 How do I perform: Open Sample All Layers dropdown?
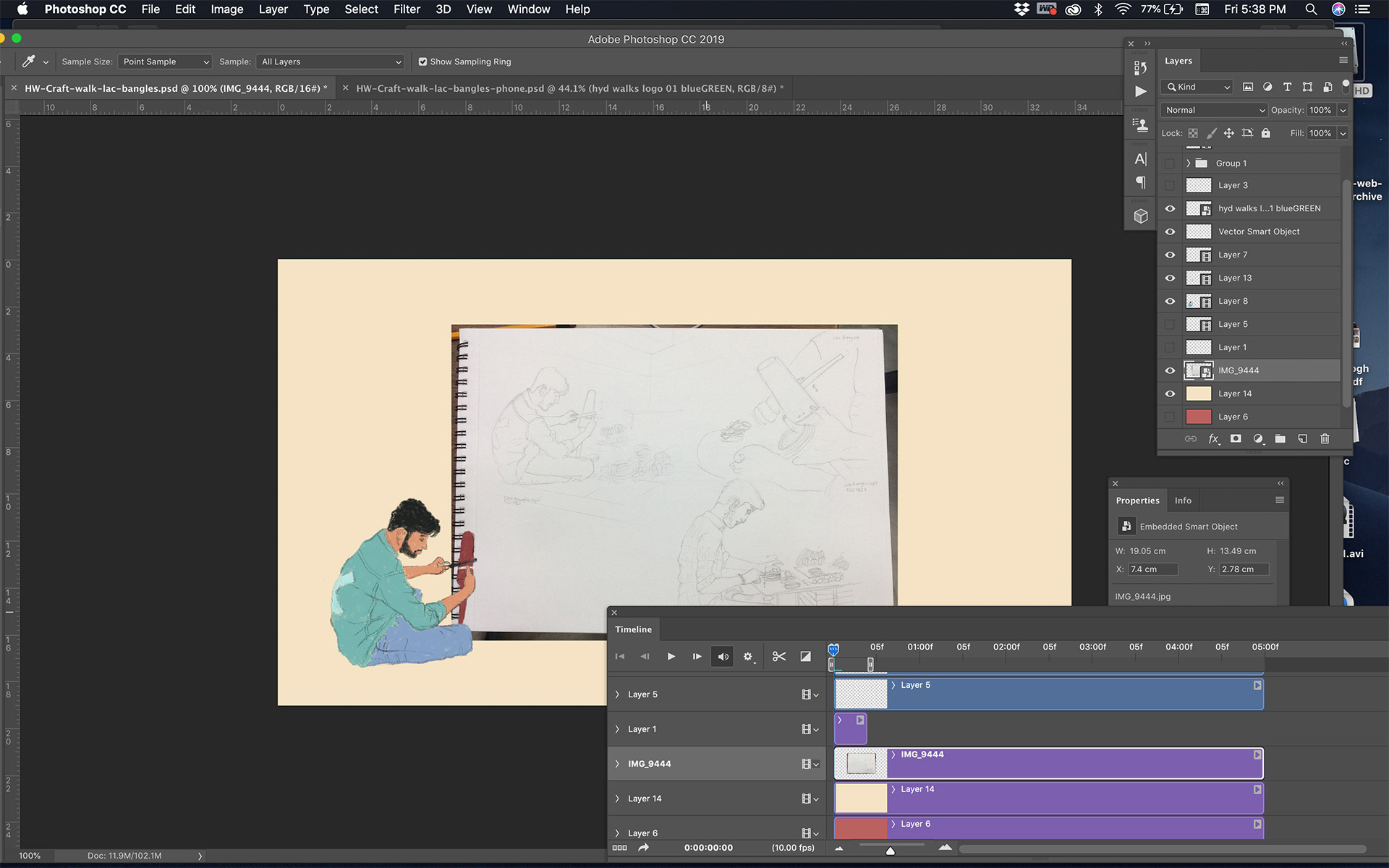point(331,61)
